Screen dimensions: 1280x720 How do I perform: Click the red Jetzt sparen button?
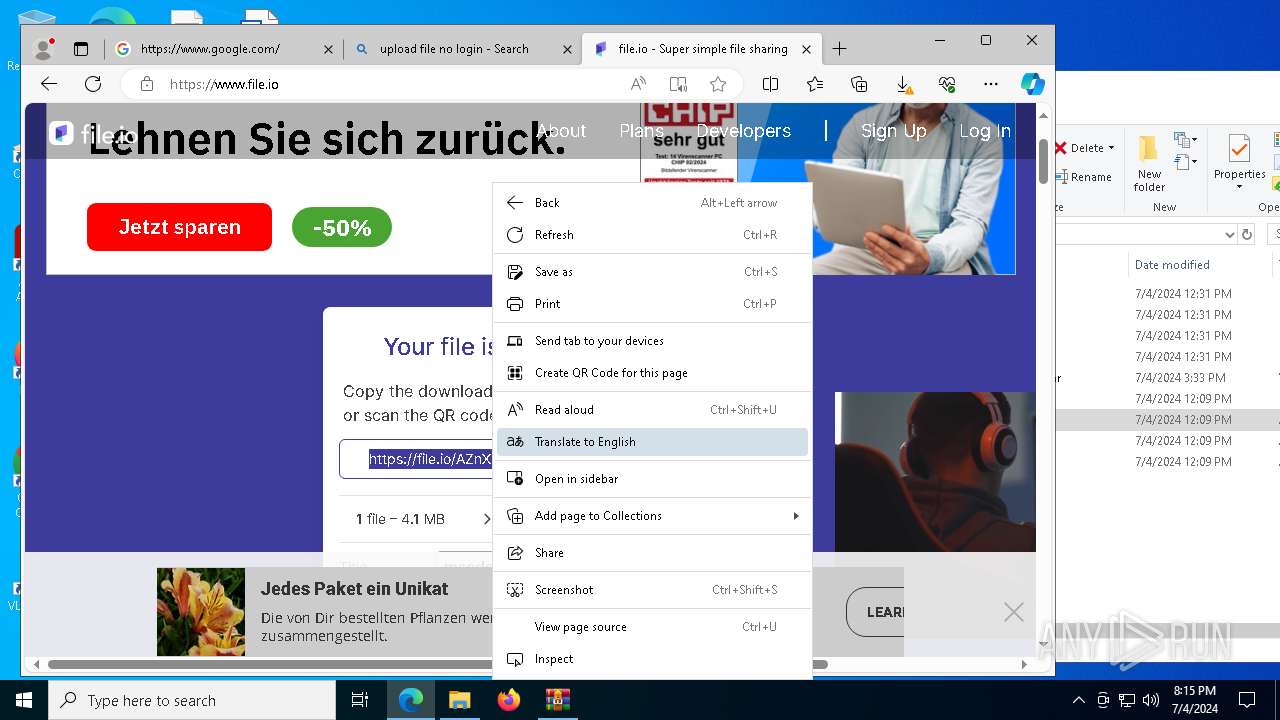(179, 227)
